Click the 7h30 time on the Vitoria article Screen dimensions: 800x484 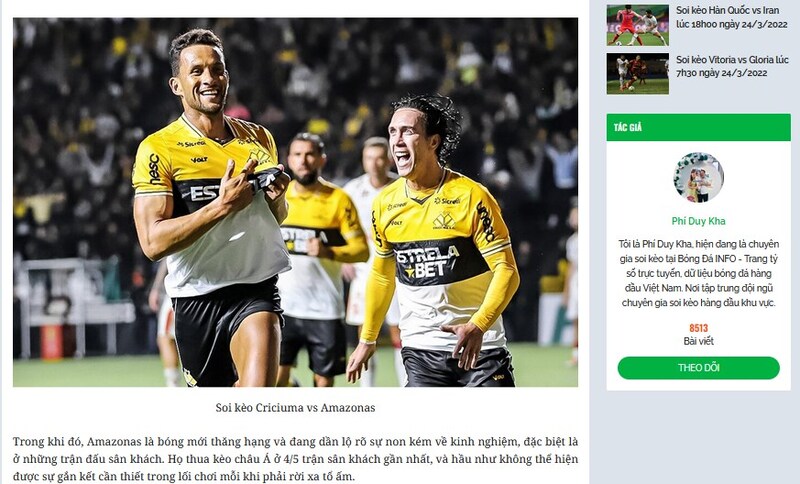[686, 73]
